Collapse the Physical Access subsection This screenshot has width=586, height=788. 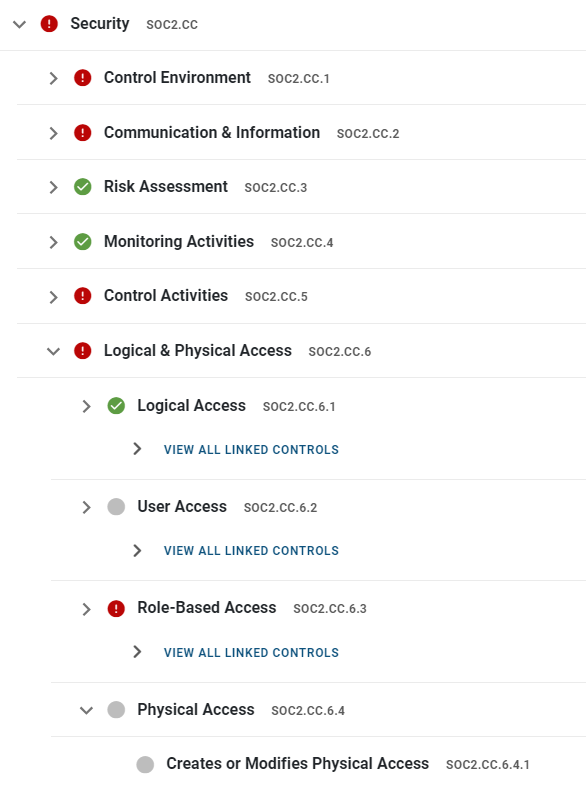pyautogui.click(x=86, y=711)
